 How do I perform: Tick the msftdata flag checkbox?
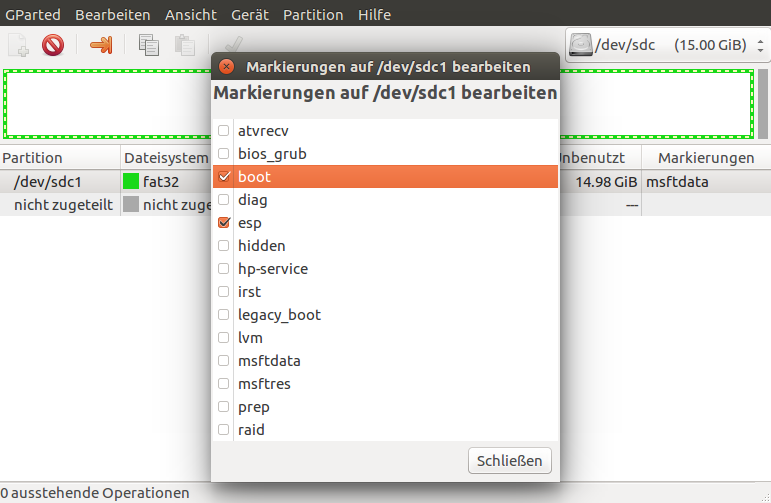click(x=224, y=361)
